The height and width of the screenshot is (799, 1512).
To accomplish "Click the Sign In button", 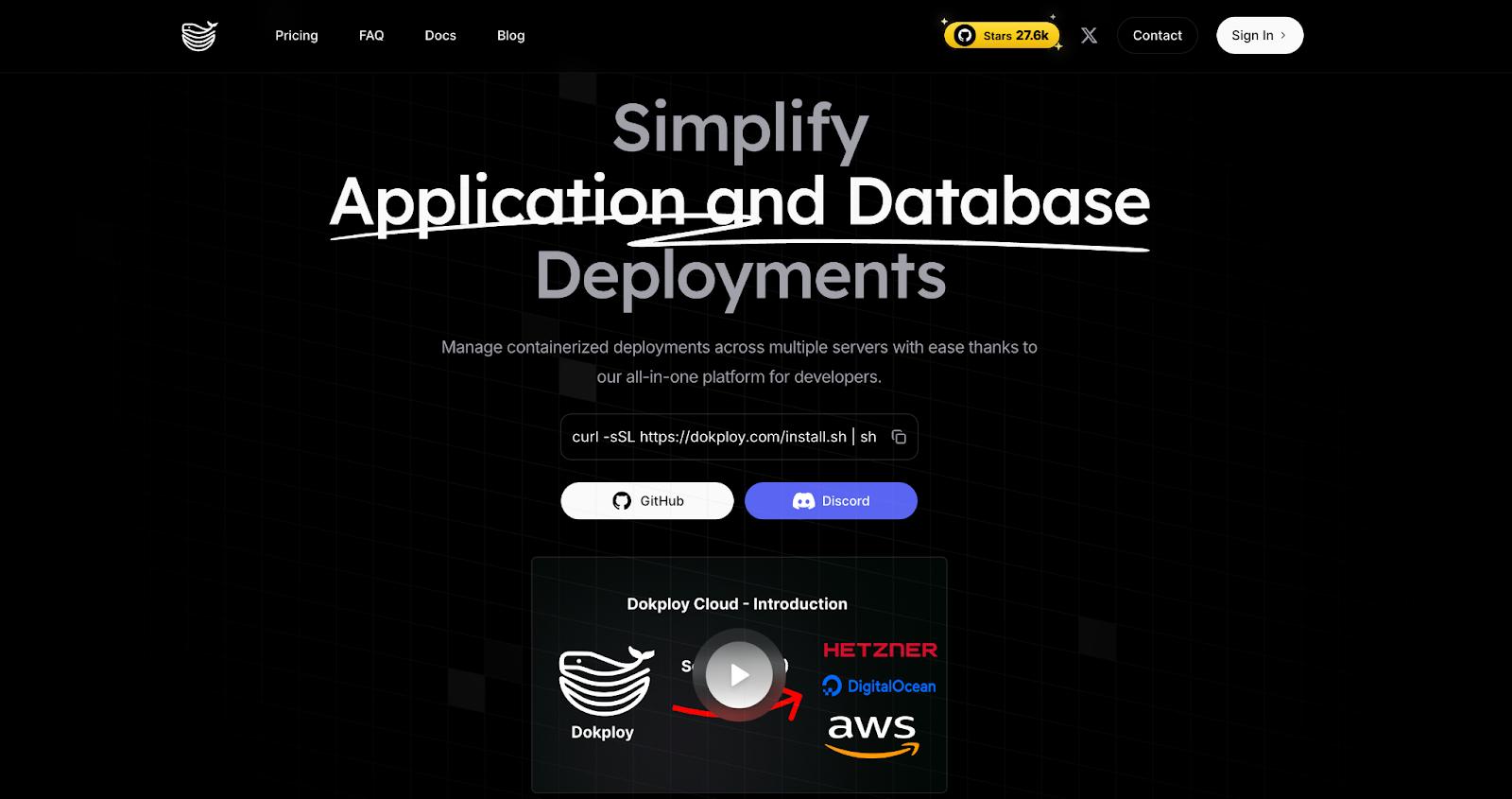I will tap(1260, 35).
